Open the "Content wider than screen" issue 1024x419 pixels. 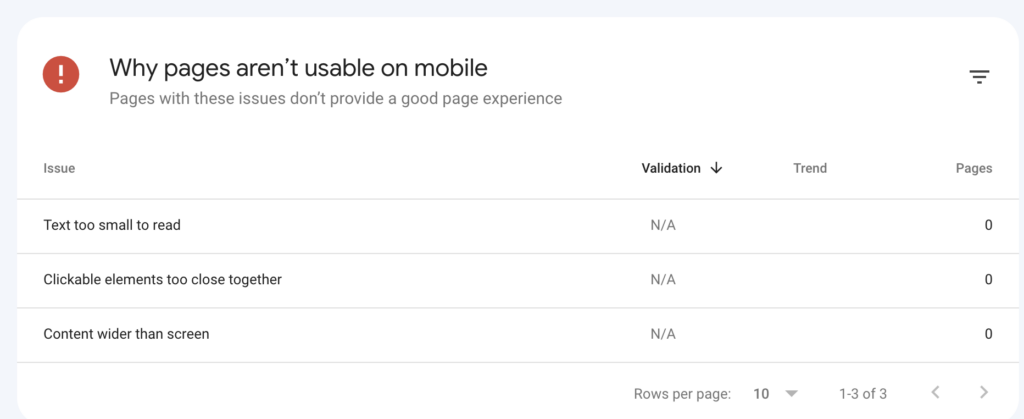126,334
